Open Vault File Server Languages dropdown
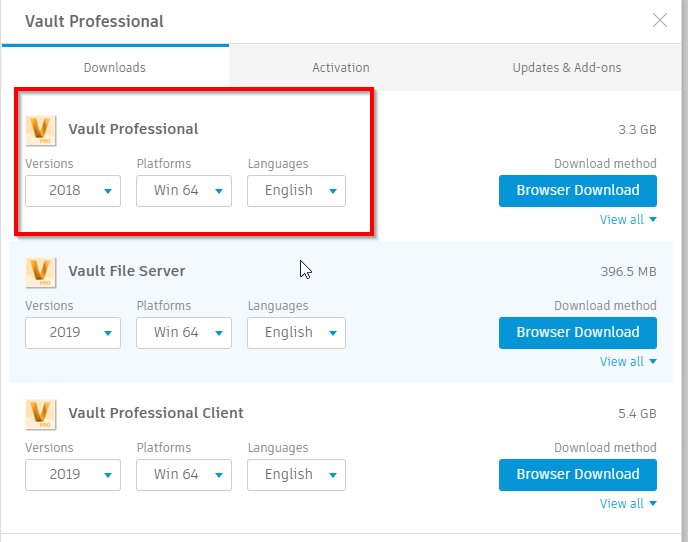This screenshot has width=688, height=542. tap(296, 333)
